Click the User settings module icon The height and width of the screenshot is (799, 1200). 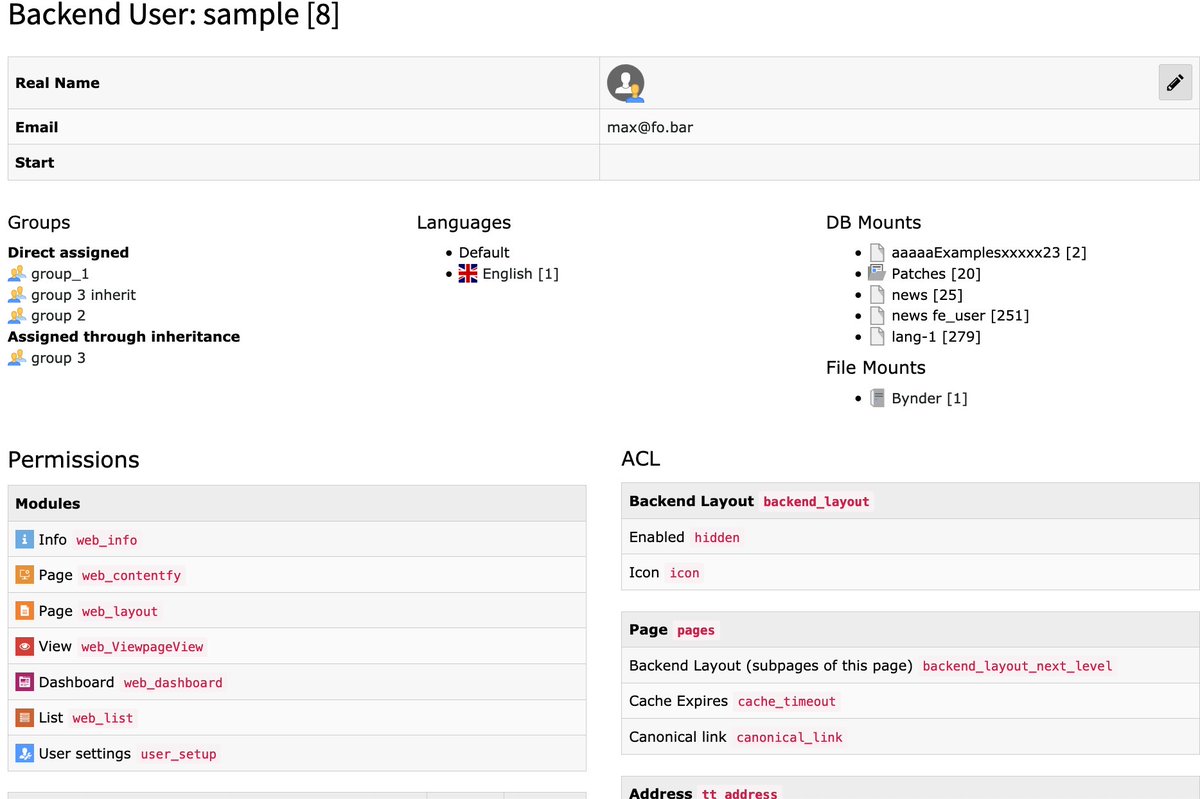(x=25, y=754)
